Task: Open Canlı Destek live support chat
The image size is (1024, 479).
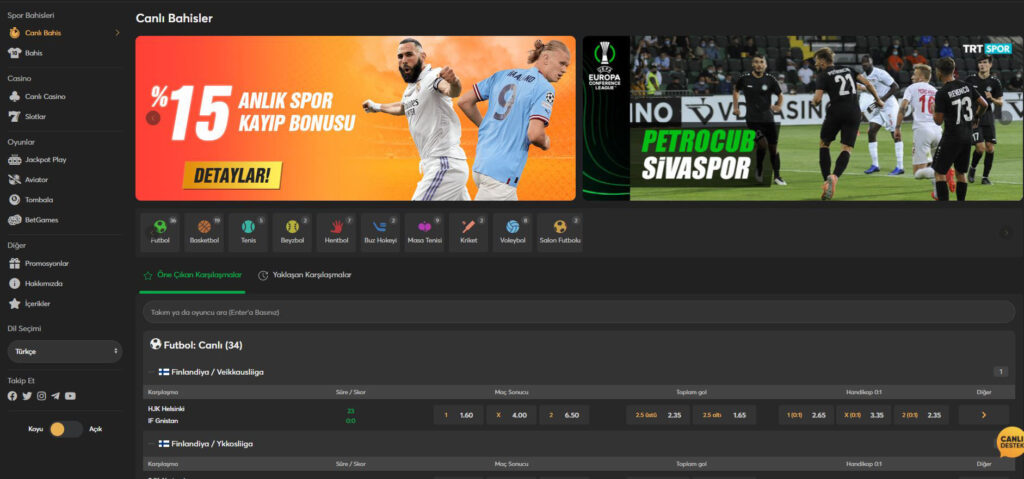Action: pyautogui.click(x=1010, y=442)
